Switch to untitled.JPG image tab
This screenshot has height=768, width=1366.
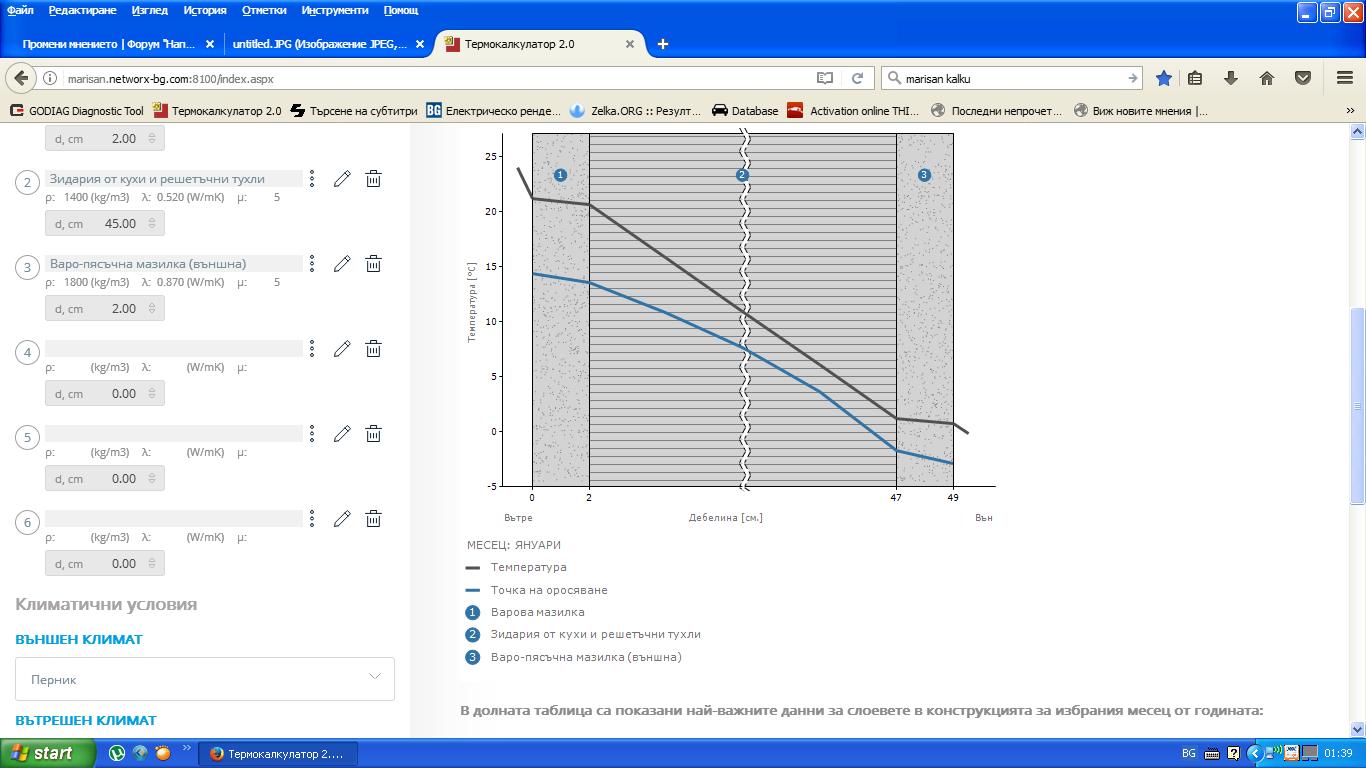click(x=320, y=44)
